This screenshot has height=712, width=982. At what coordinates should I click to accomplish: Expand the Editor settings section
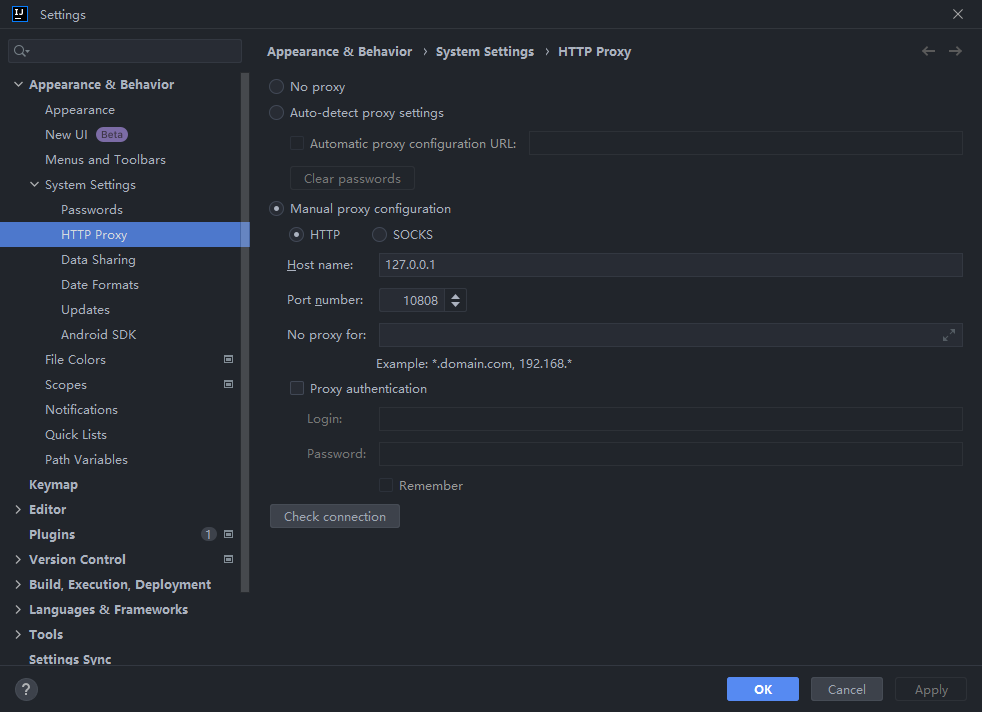coord(18,510)
